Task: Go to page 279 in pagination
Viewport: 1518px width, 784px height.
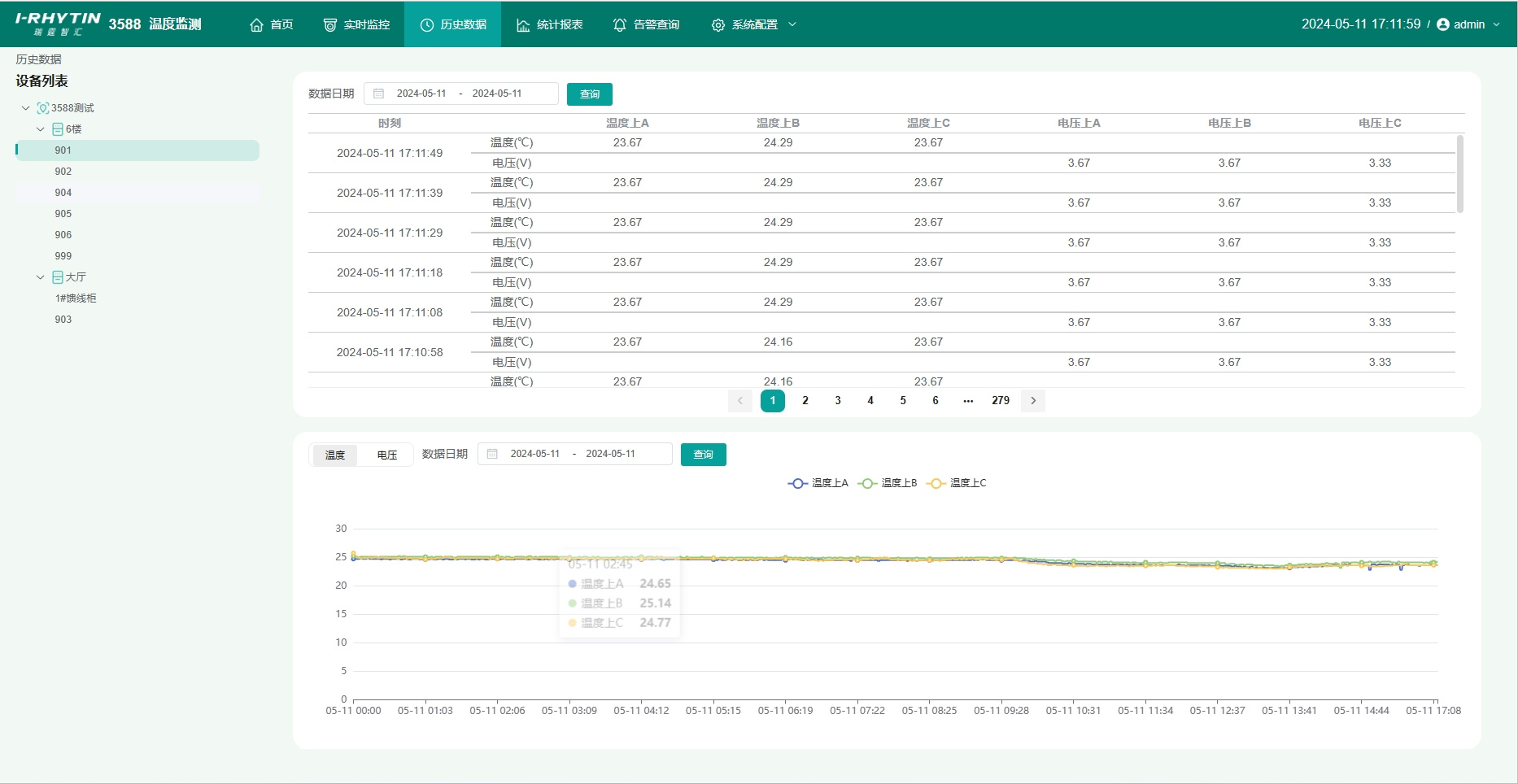Action: click(1000, 401)
